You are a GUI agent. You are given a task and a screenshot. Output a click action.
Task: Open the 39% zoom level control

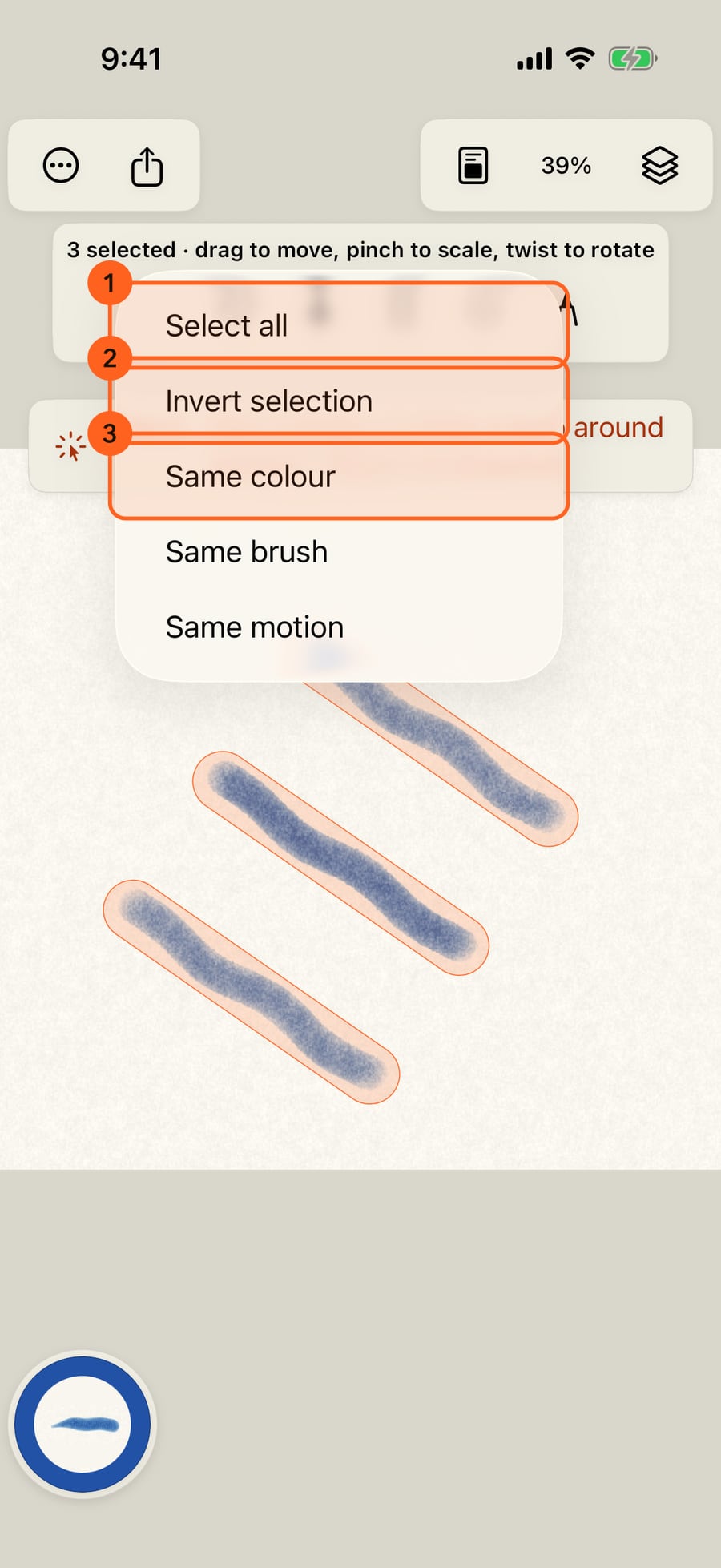pos(566,166)
